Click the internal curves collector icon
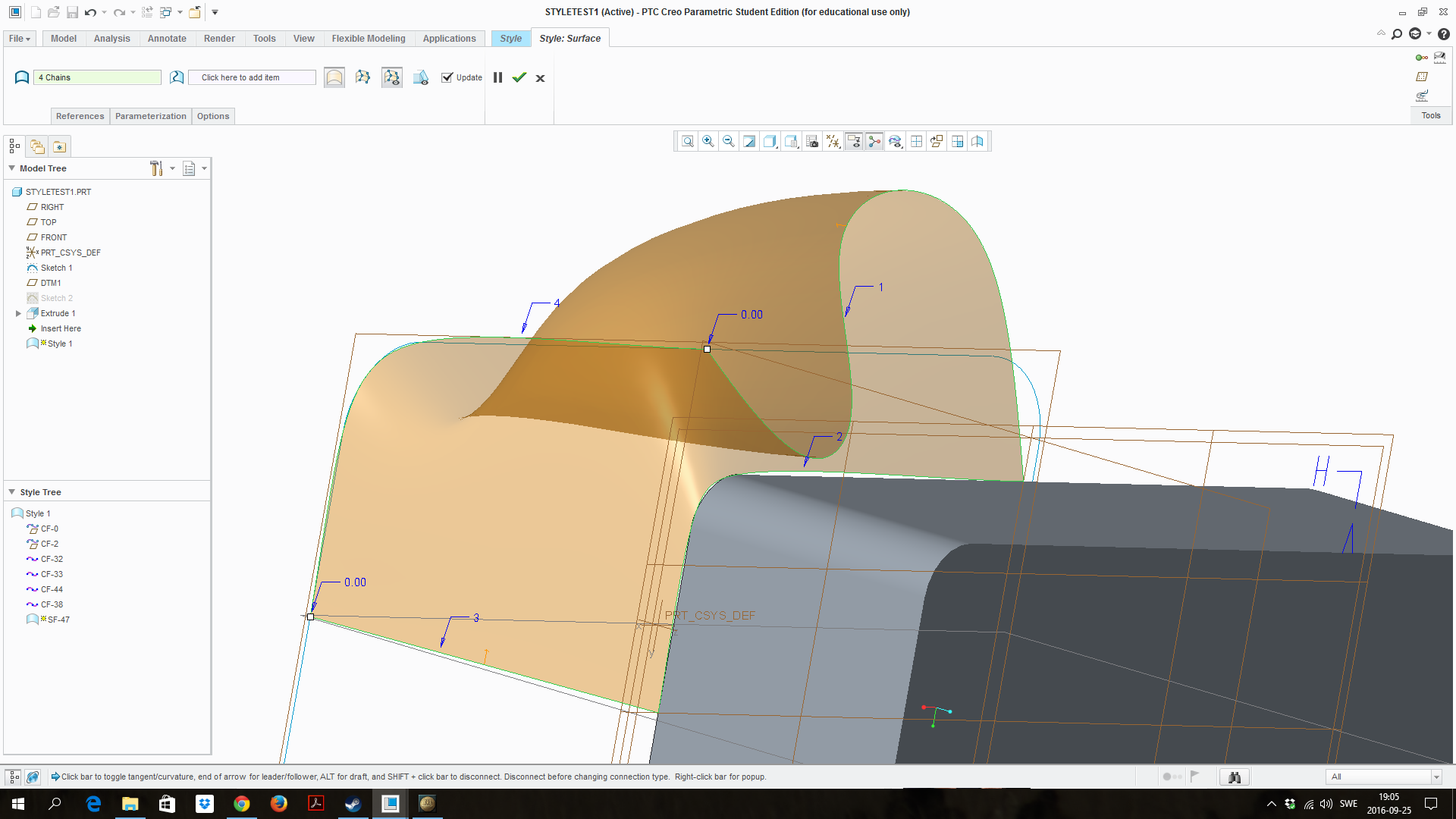 (177, 77)
